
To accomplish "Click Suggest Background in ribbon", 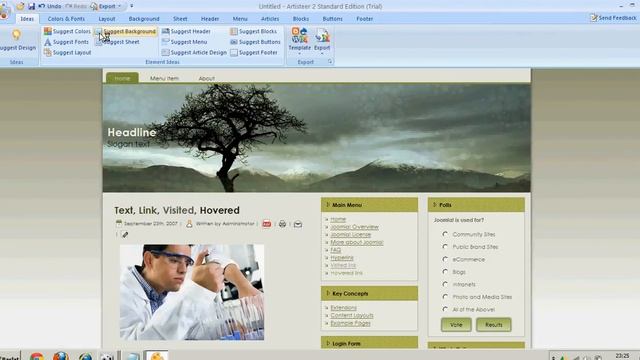I will (125, 31).
